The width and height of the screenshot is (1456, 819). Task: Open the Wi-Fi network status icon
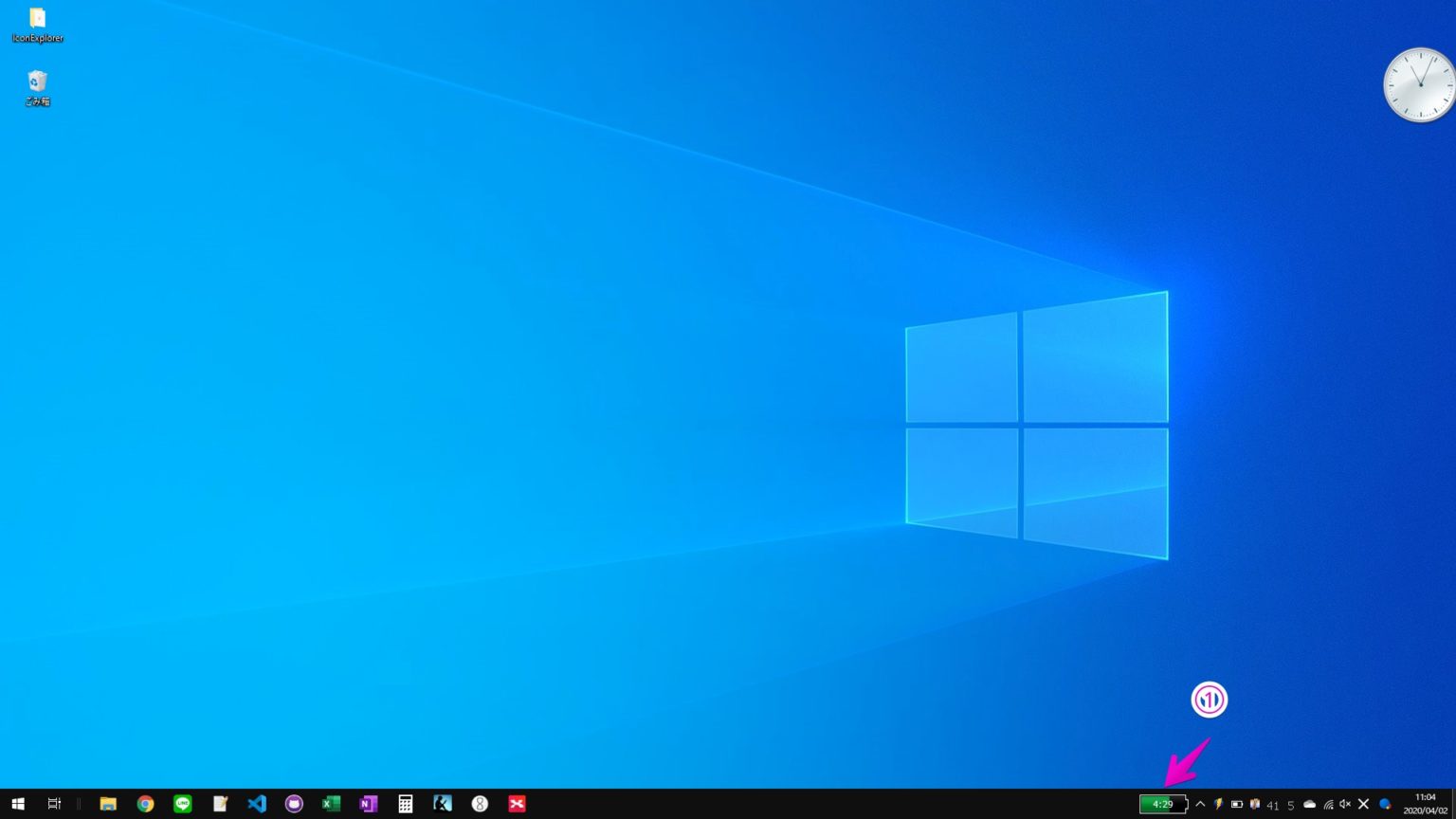point(1327,805)
